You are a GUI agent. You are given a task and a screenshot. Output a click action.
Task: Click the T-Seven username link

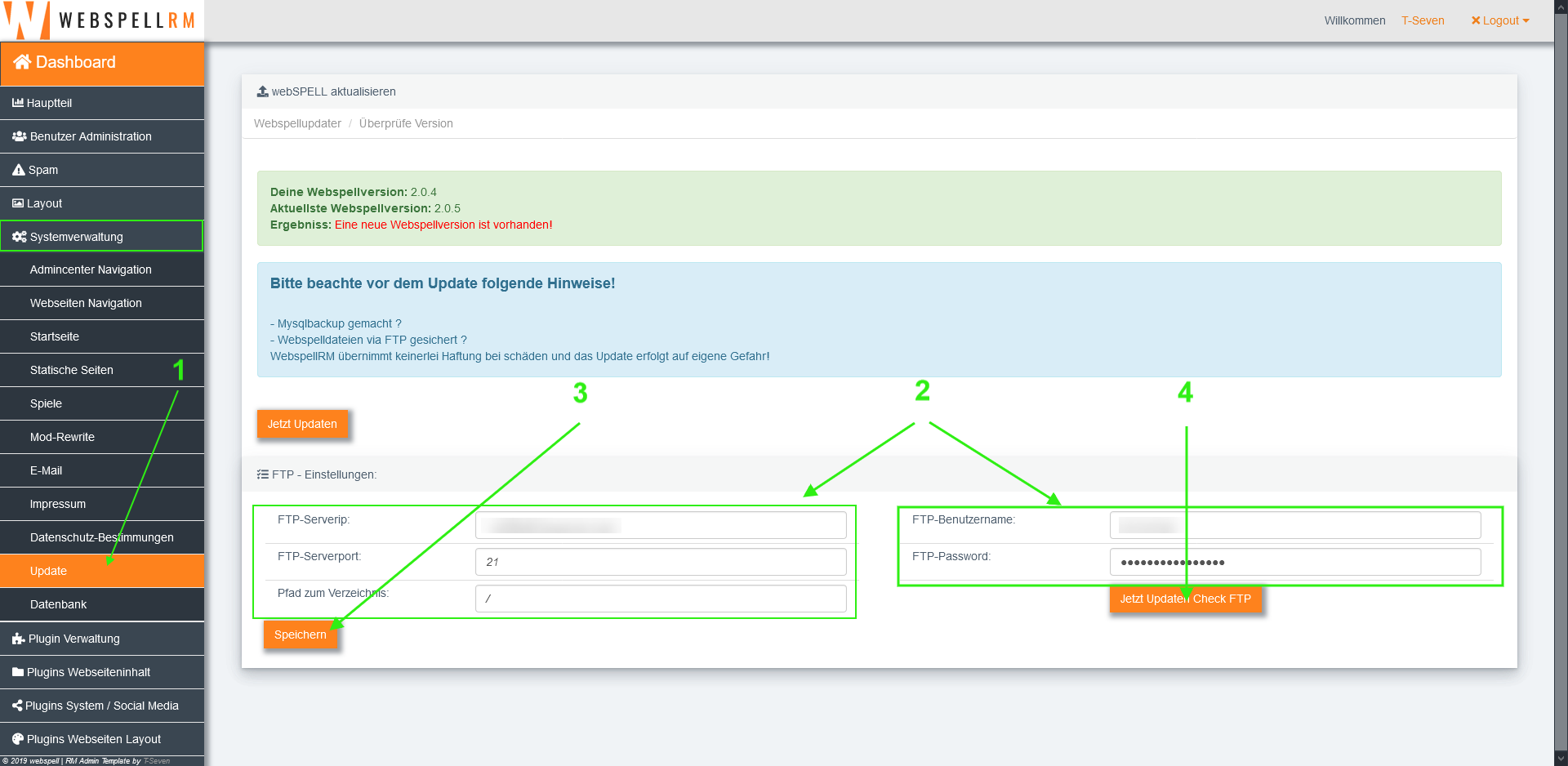click(1423, 20)
